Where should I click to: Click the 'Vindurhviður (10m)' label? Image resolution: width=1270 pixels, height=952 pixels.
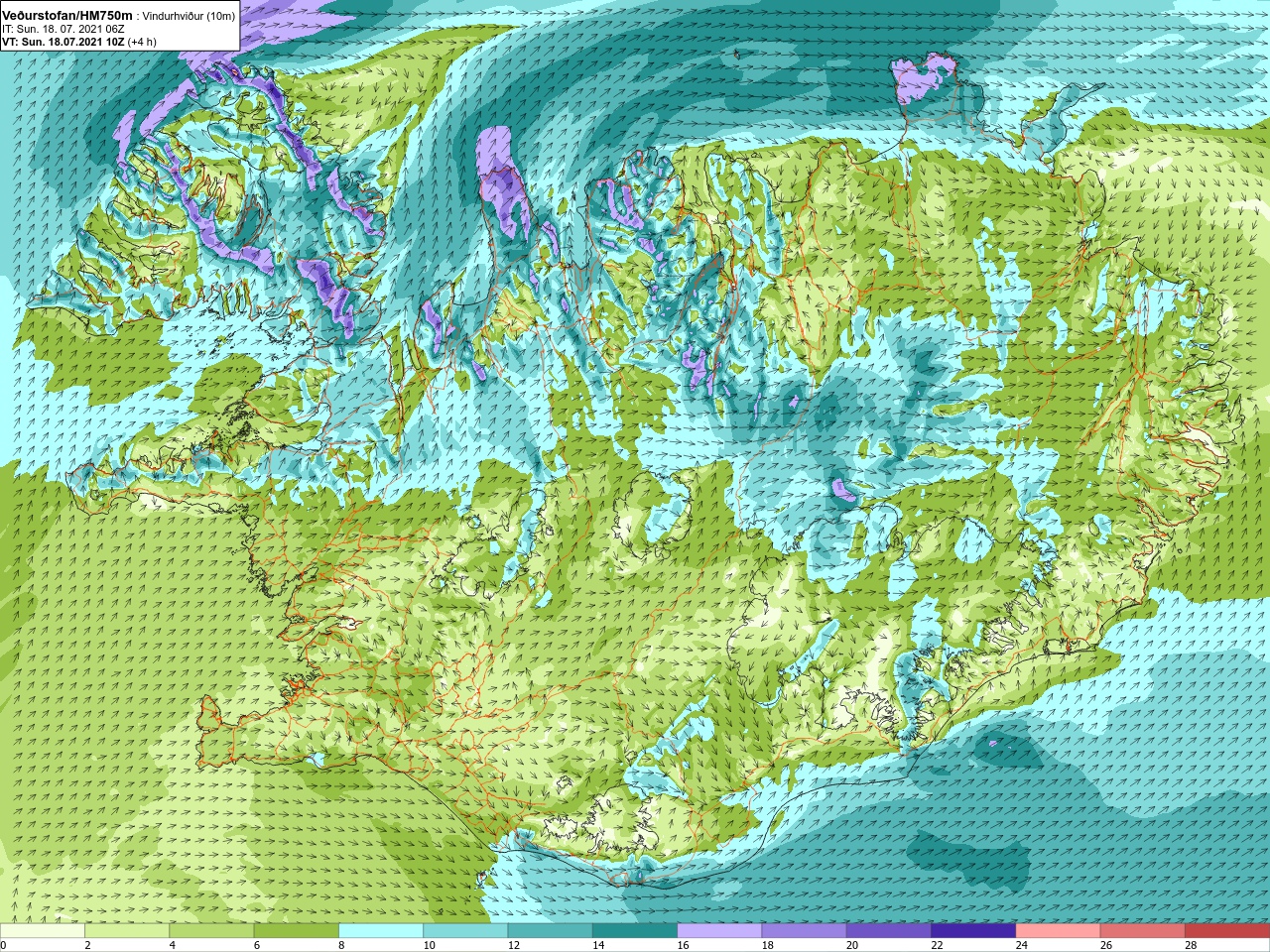190,16
